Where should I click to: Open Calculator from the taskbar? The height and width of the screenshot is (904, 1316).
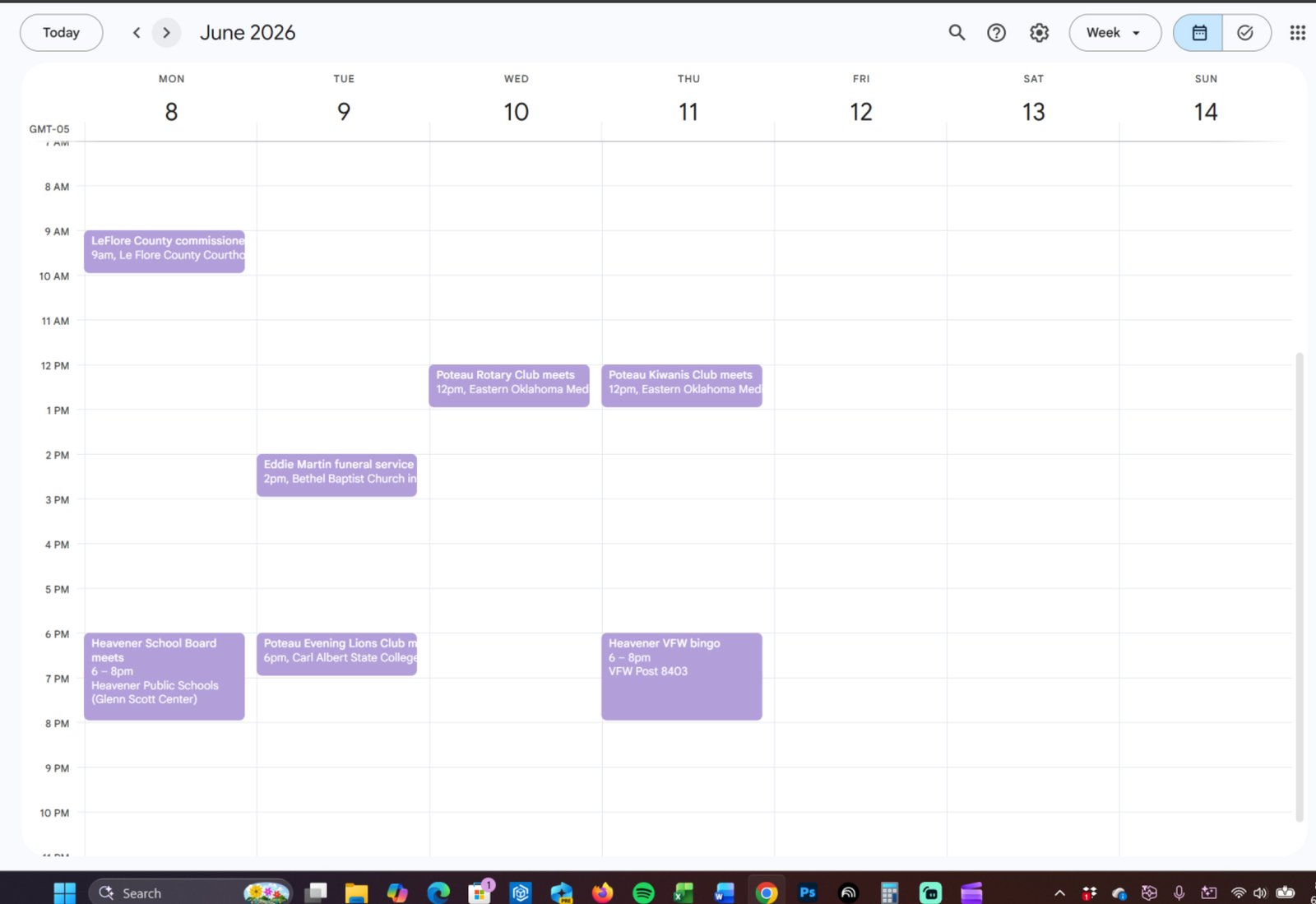click(x=889, y=892)
